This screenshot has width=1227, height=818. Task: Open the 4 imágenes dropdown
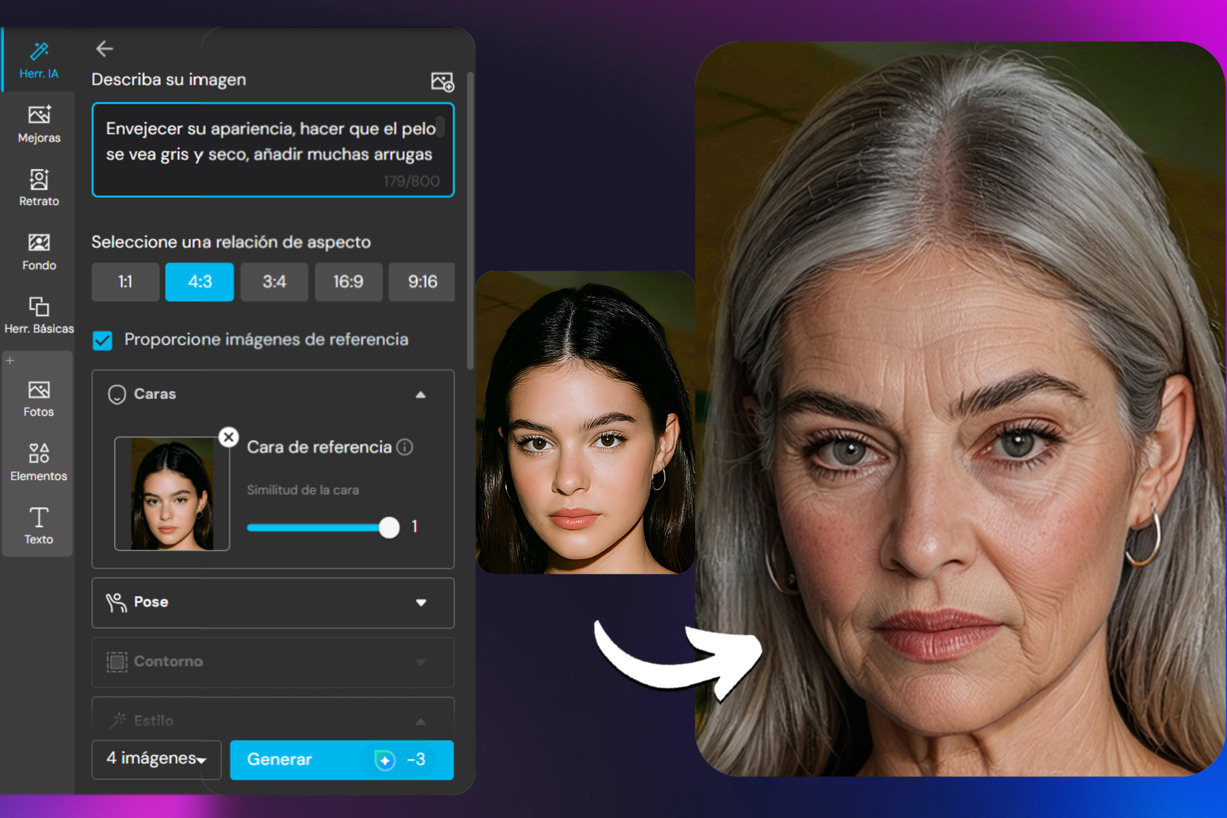tap(156, 760)
